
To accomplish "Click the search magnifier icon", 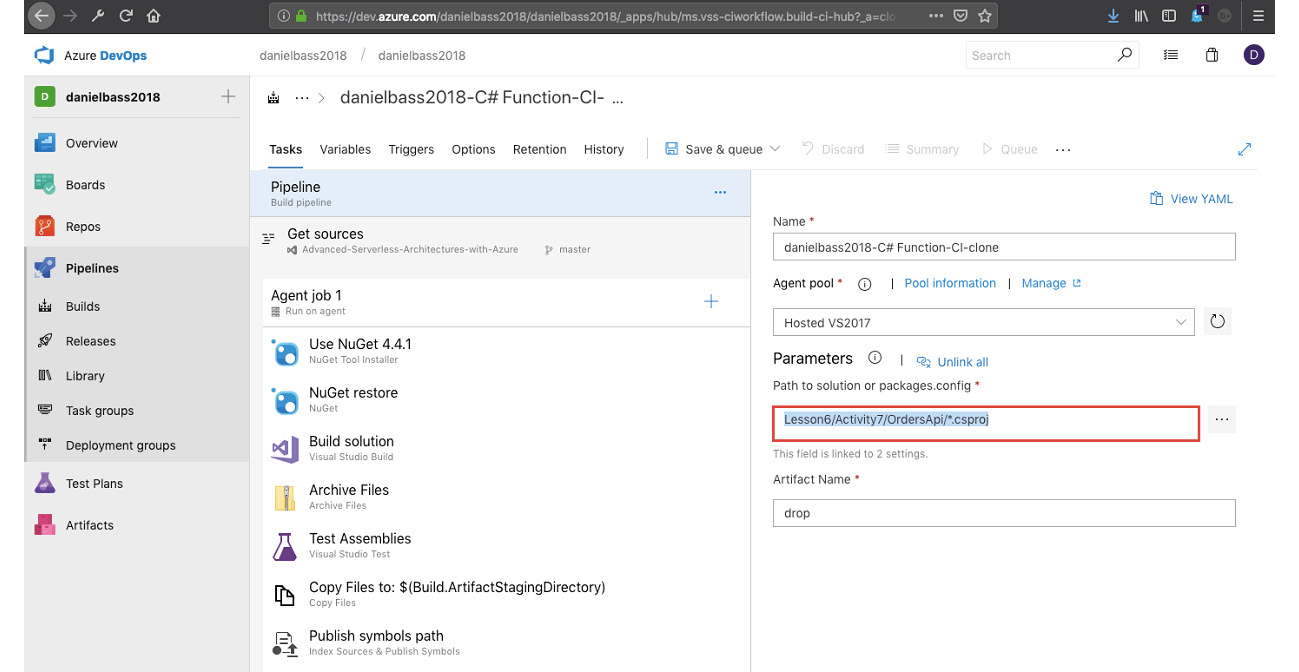I will pos(1125,55).
